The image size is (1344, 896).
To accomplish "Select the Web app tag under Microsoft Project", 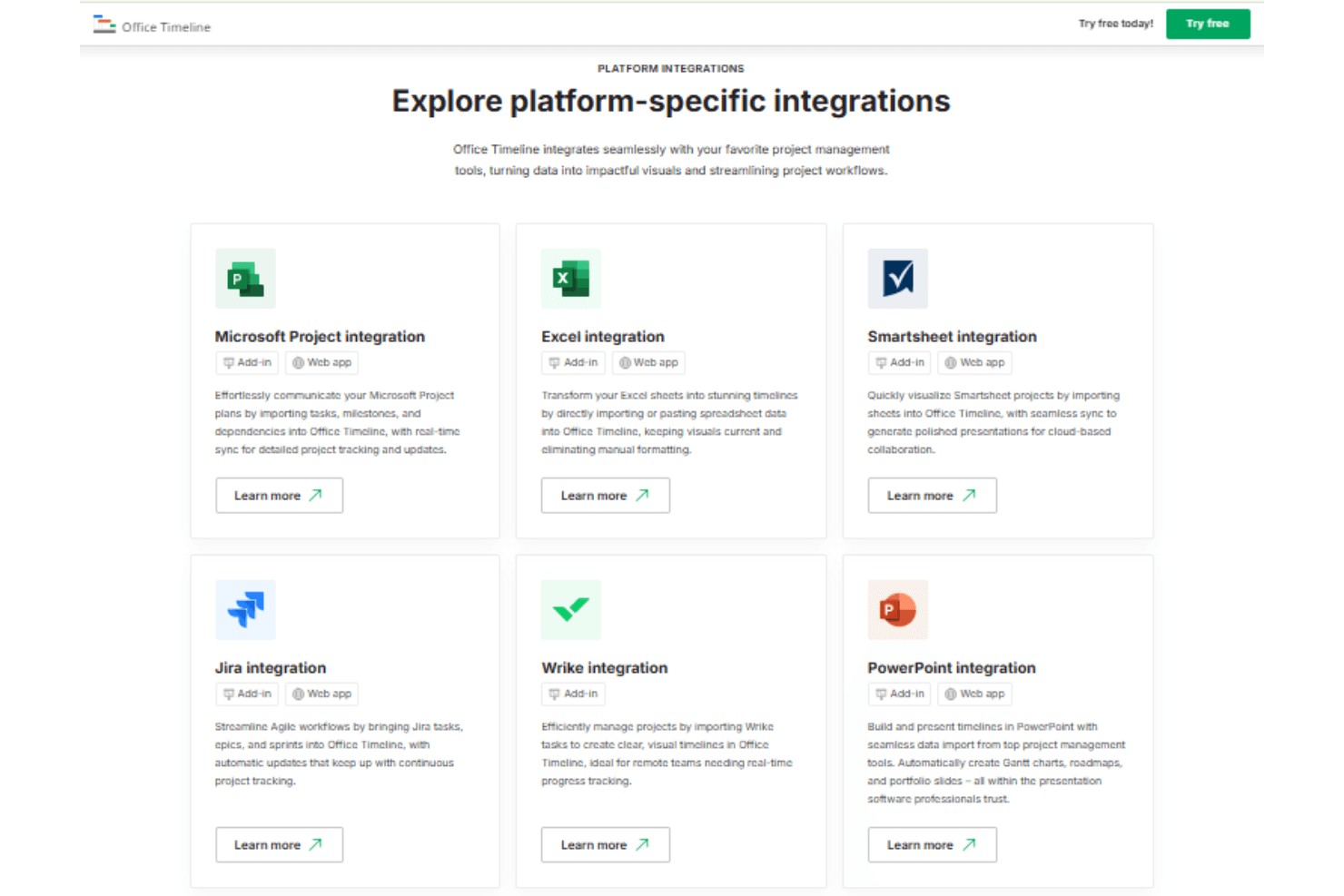I will [x=321, y=363].
